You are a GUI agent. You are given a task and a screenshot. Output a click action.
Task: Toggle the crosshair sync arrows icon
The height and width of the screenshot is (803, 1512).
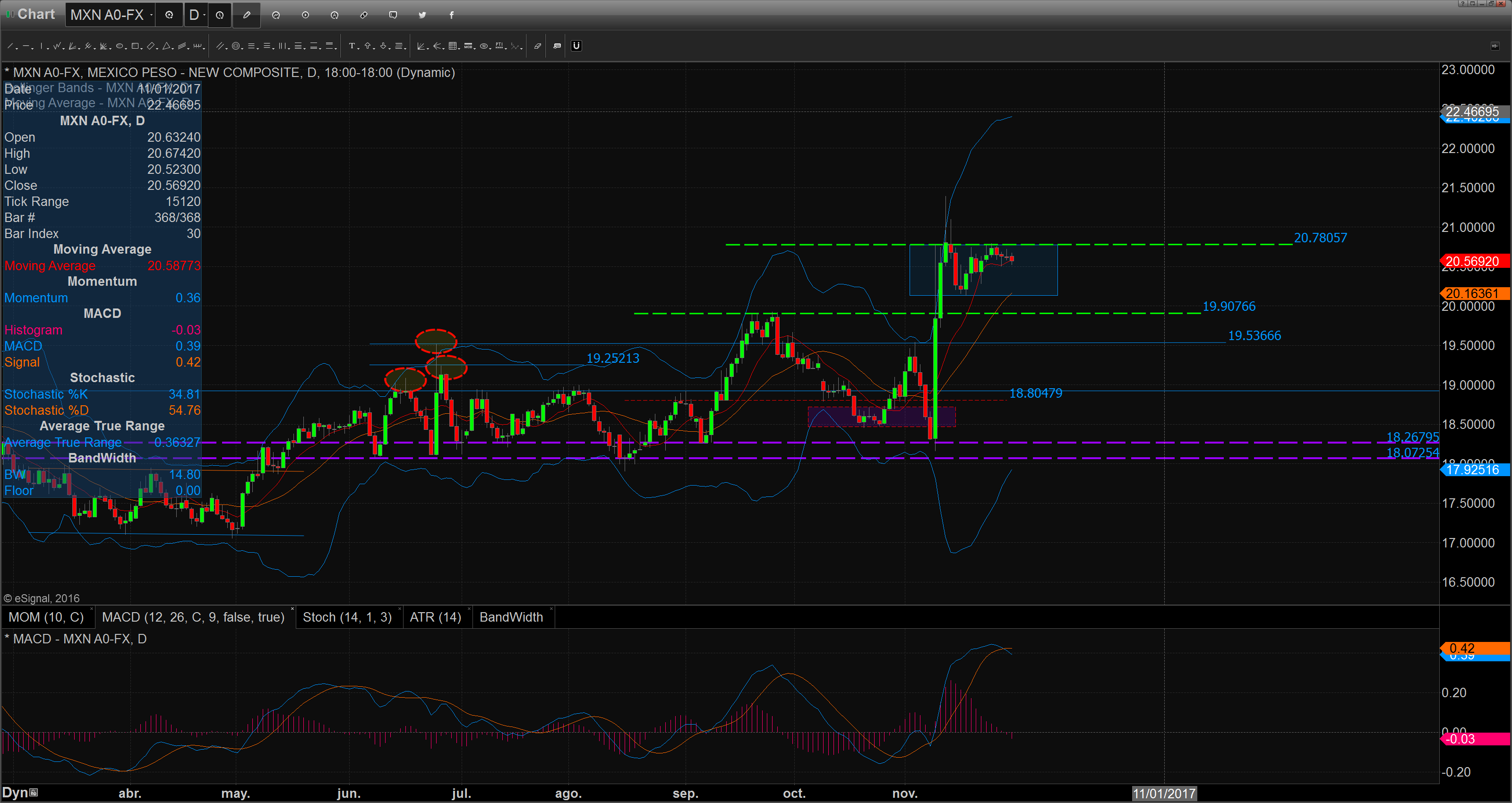[364, 15]
